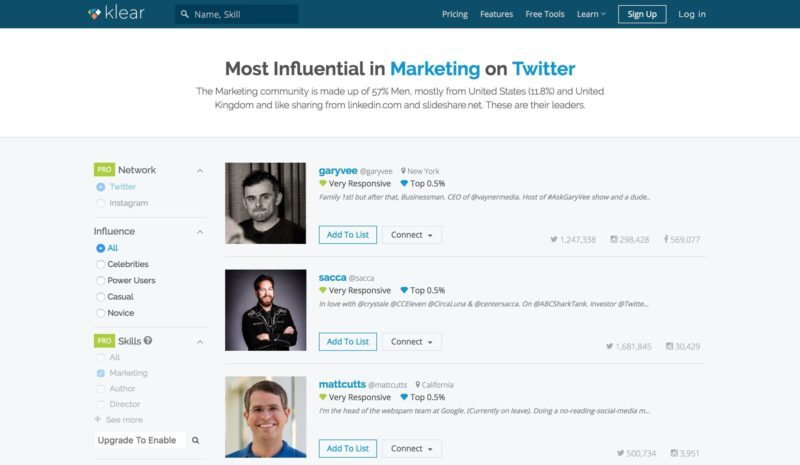
Task: Open mattcutts profile photo thumbnail
Action: pos(266,417)
